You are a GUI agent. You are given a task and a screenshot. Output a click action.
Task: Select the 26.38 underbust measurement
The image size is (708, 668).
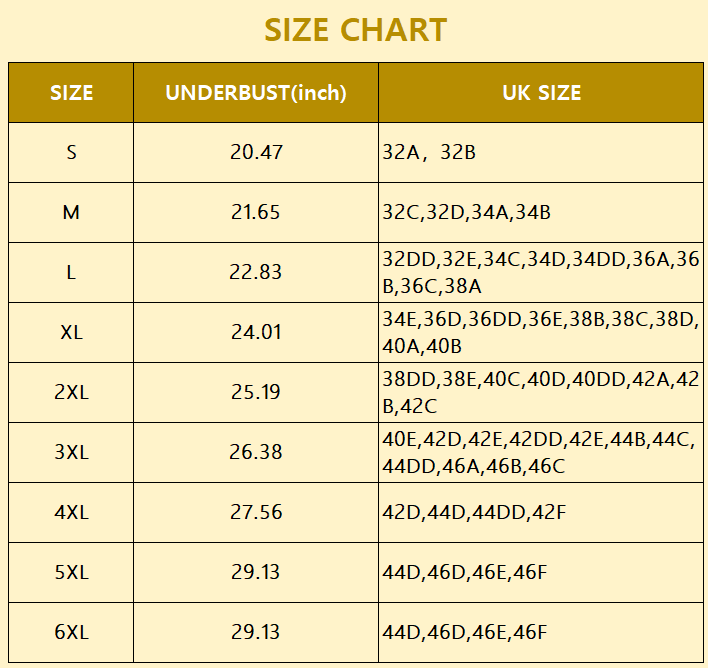[x=256, y=452]
